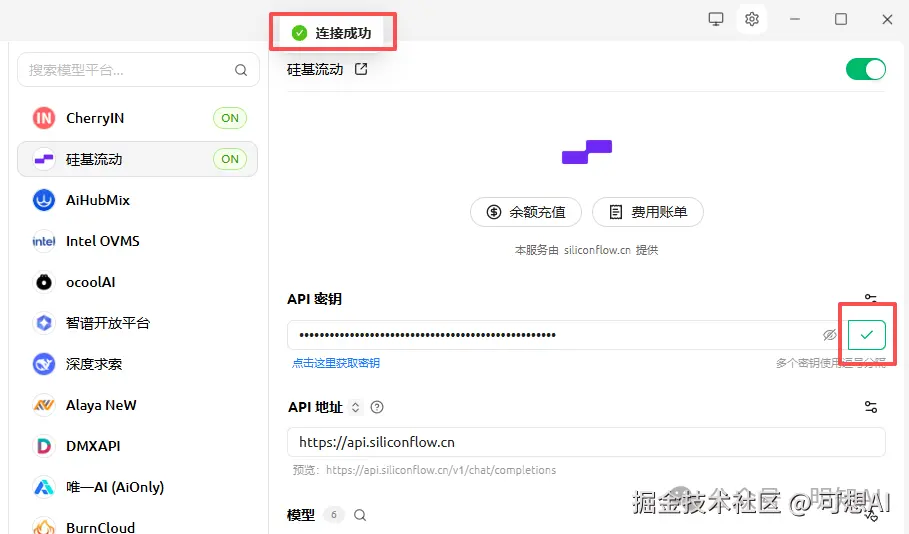Minimize the application window
Screen dimensions: 909x534
pos(795,19)
